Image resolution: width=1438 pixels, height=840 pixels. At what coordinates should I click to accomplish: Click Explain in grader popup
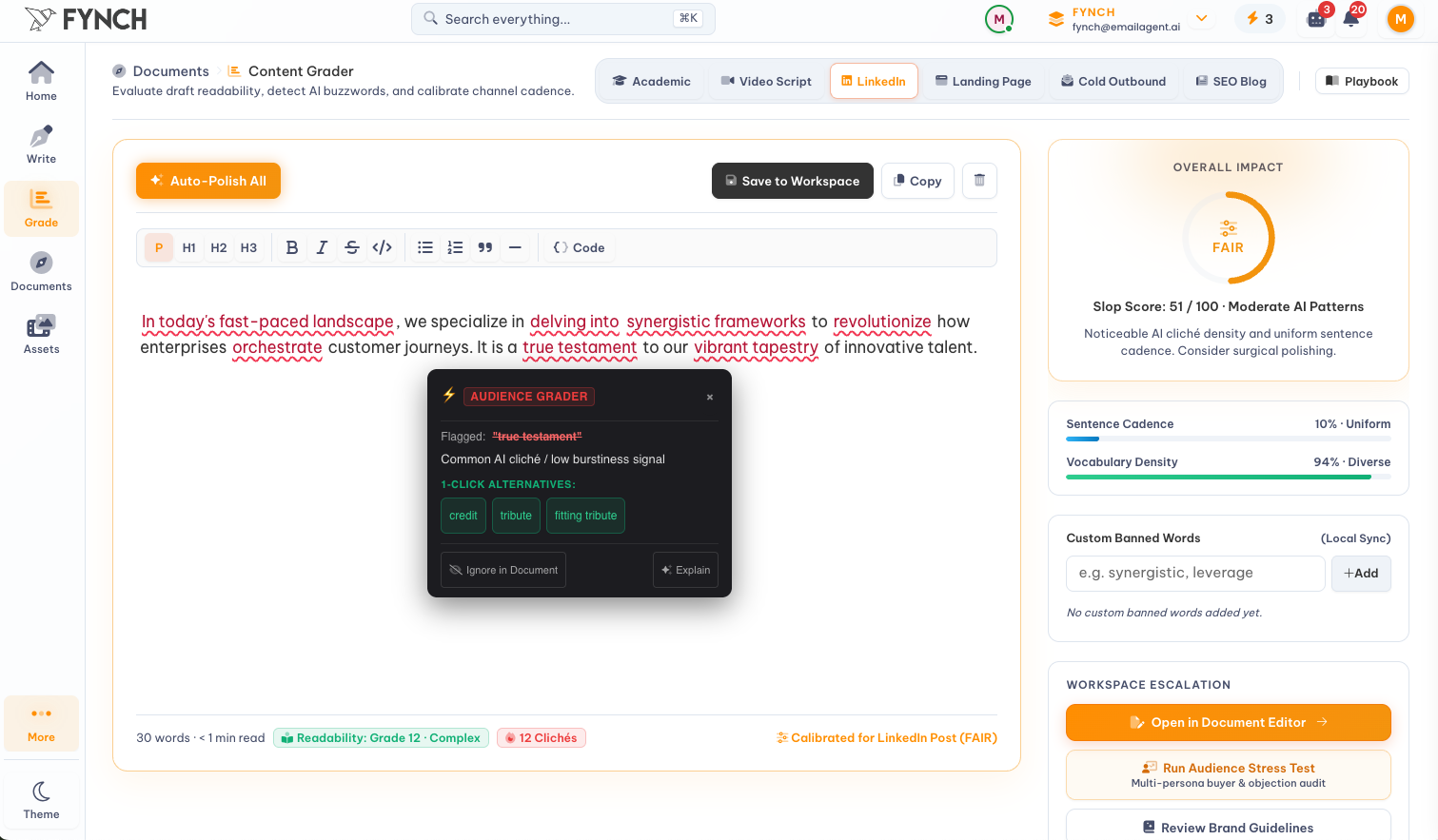point(685,570)
